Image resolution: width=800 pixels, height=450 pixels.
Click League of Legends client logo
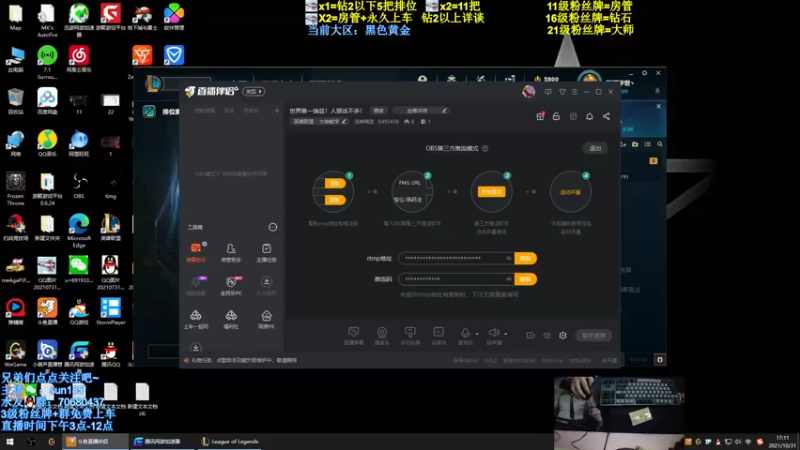[x=153, y=83]
